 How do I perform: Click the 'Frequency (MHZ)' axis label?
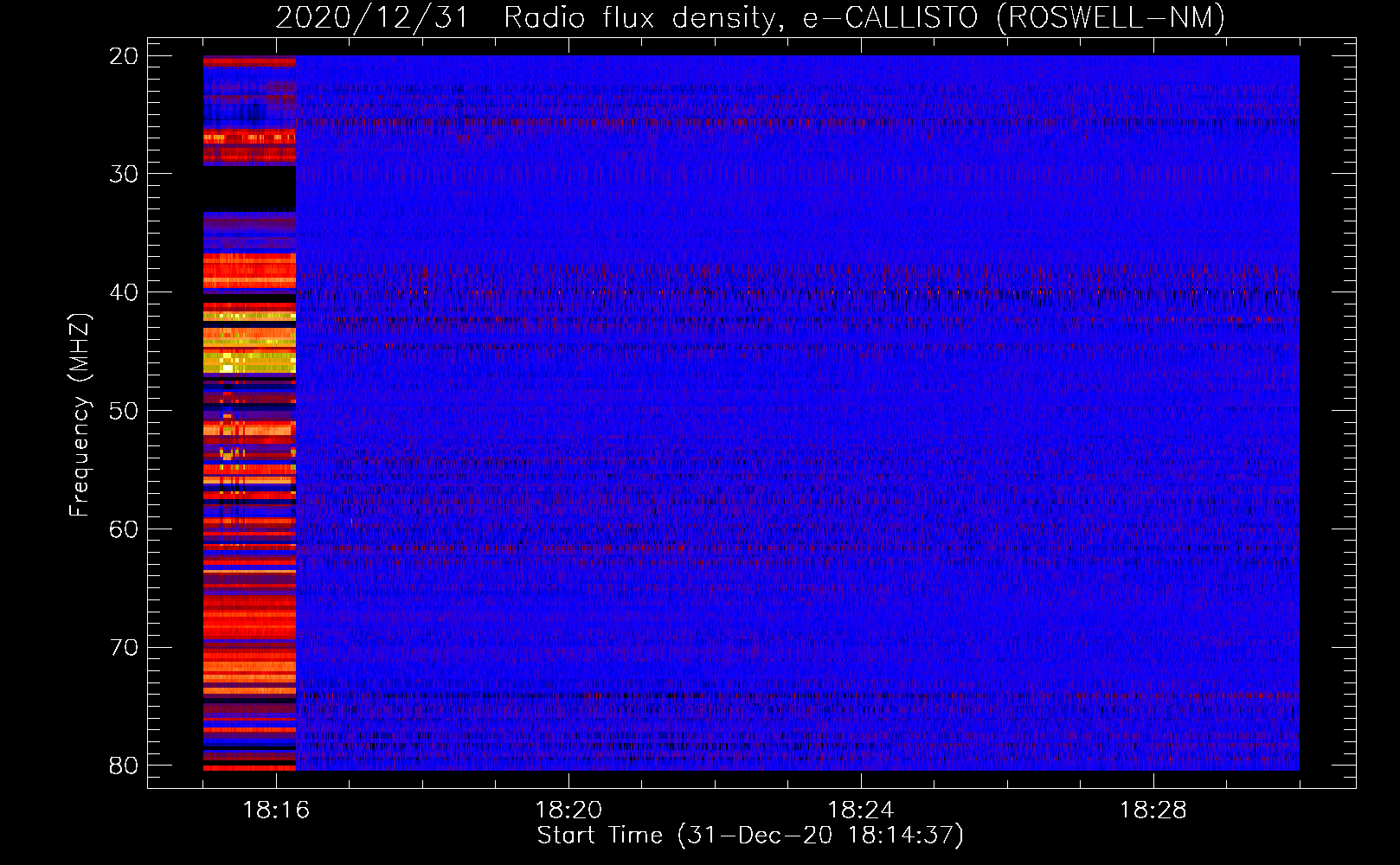(80, 415)
